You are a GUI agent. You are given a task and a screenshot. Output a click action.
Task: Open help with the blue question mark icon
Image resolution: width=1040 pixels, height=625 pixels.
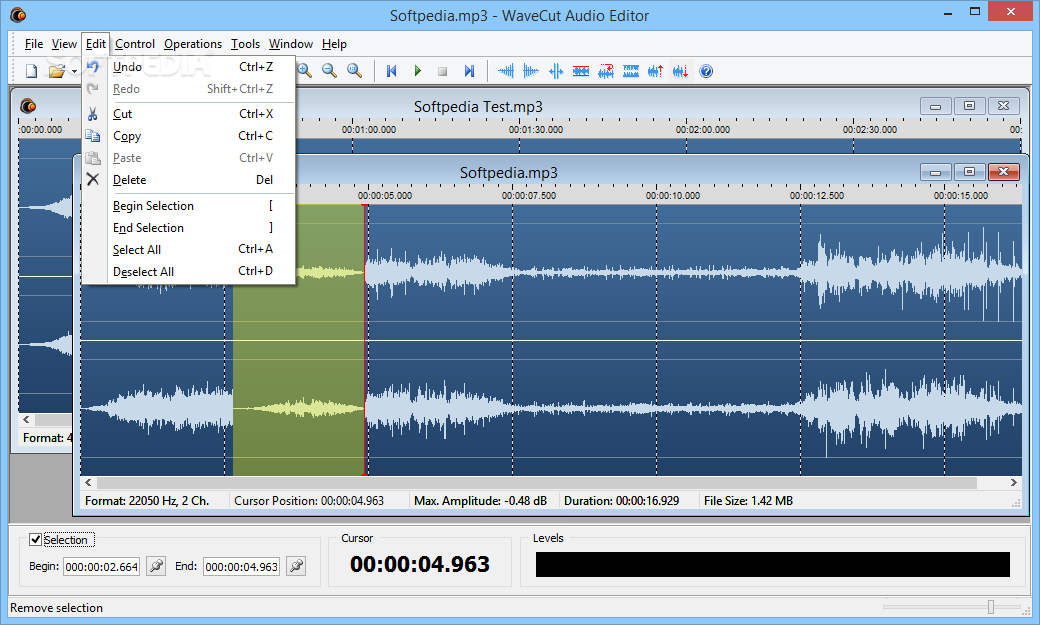706,71
